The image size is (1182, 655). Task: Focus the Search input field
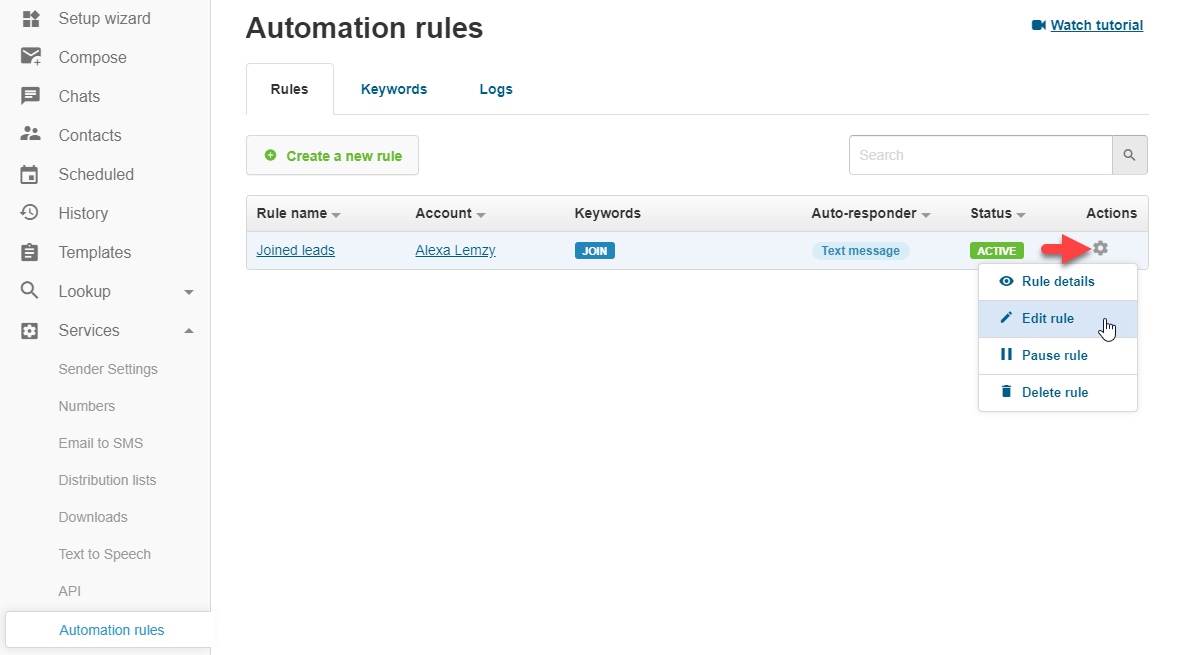click(981, 155)
